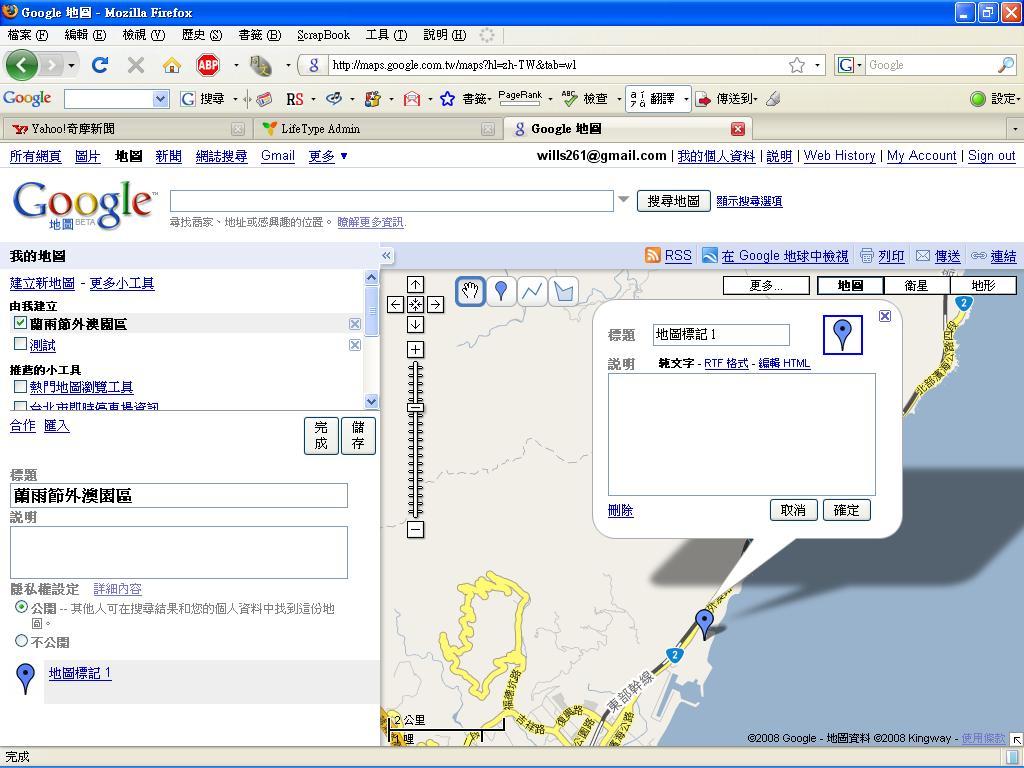This screenshot has height=768, width=1024.
Task: Click the main map search input field
Action: [x=392, y=200]
